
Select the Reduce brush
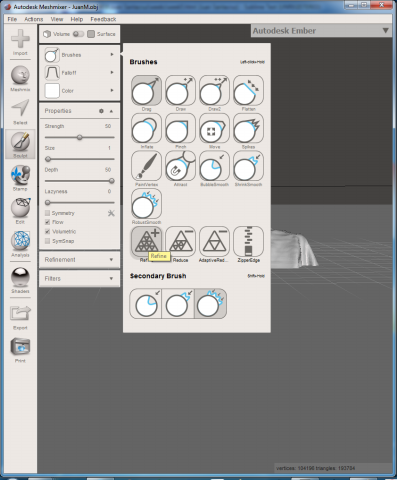point(180,241)
